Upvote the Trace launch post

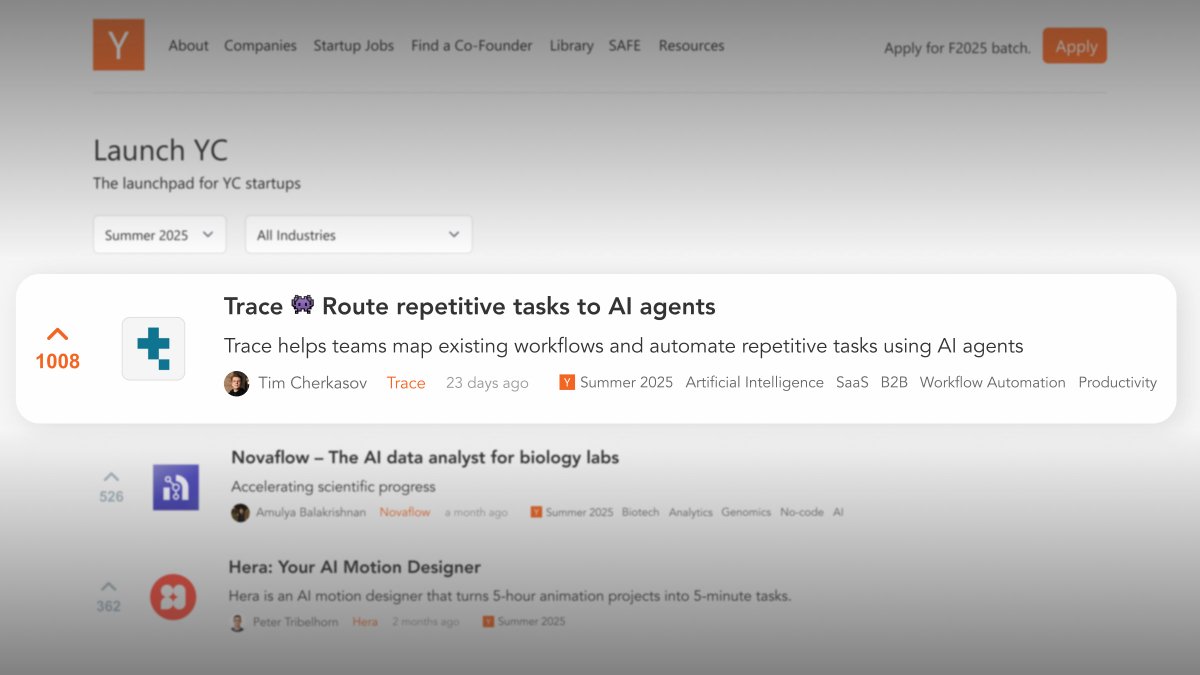pos(57,334)
